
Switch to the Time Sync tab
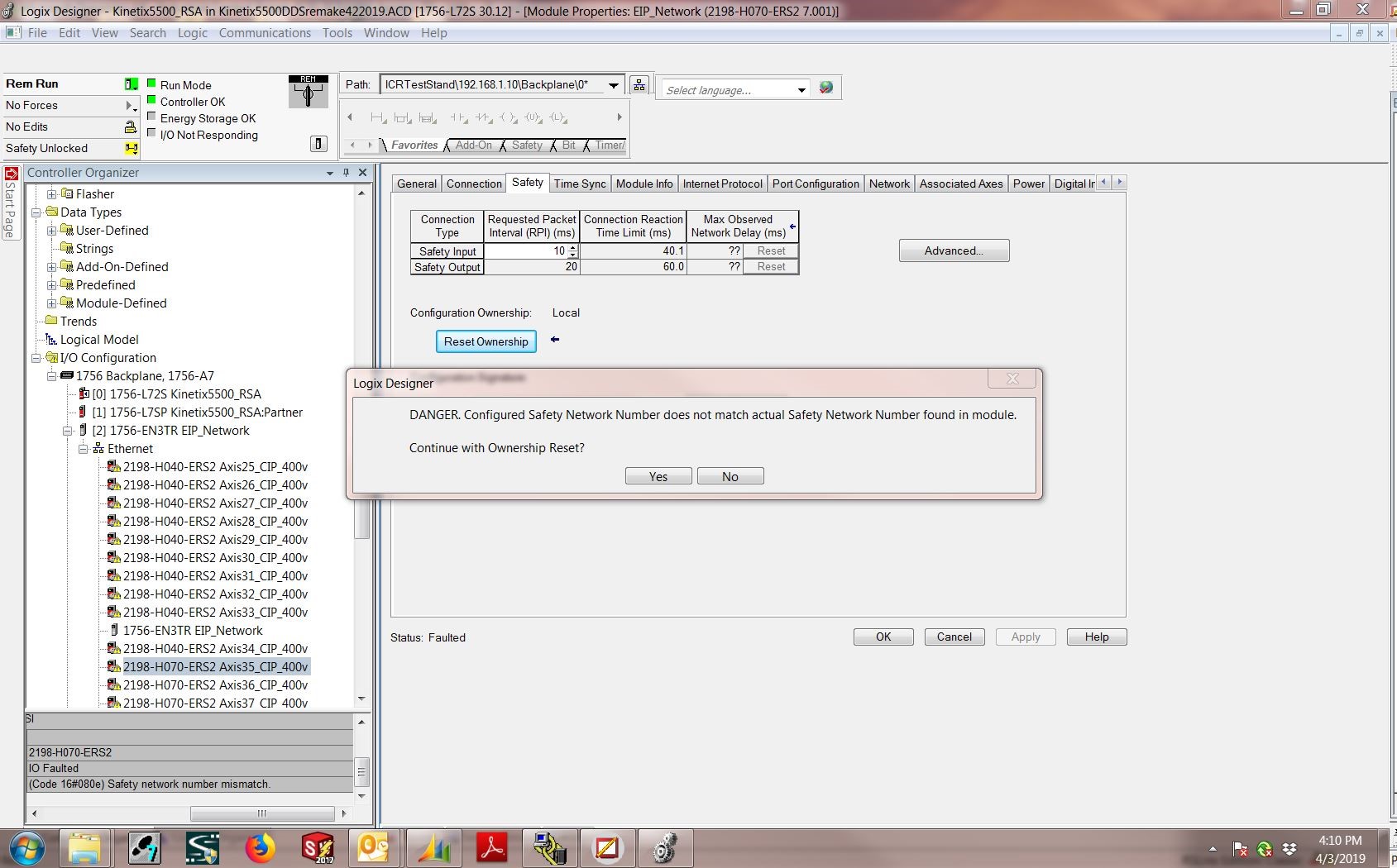tap(580, 184)
